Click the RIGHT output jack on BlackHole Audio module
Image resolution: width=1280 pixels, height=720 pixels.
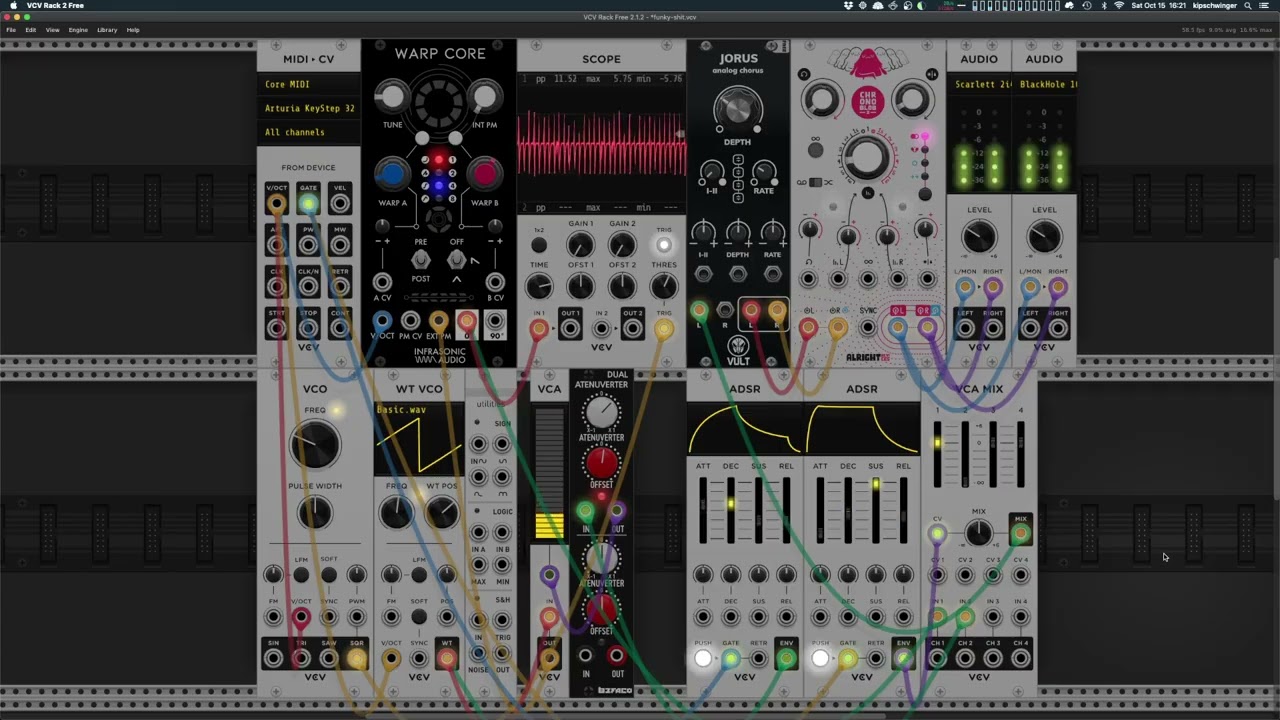[1058, 328]
